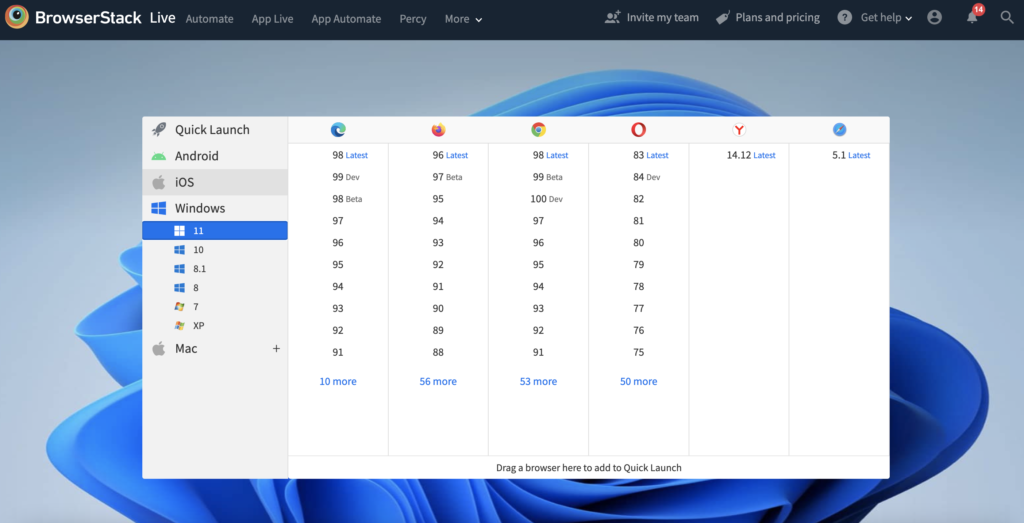
Task: Click the Opera browser icon
Action: 639,130
